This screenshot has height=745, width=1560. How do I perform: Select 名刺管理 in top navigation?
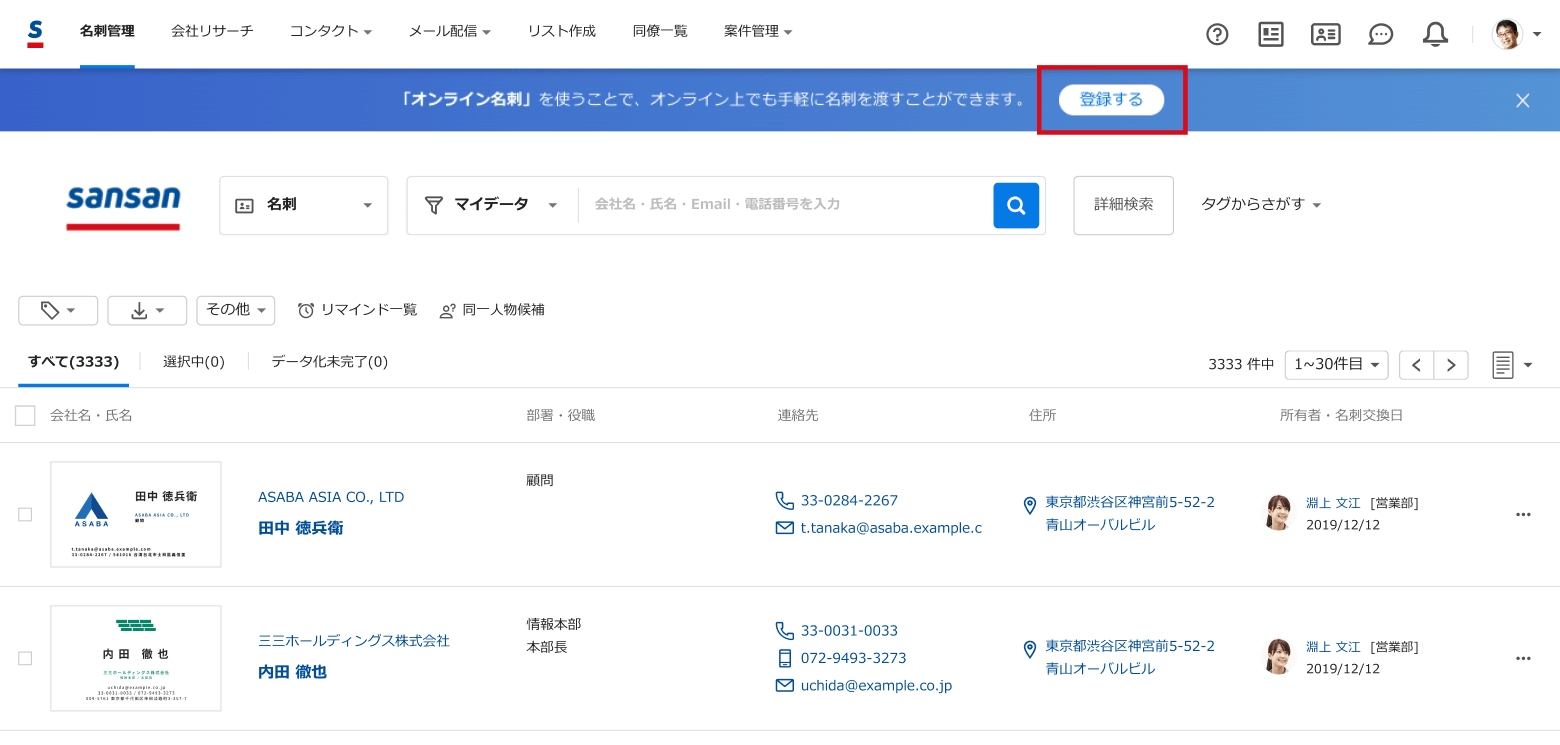tap(107, 32)
